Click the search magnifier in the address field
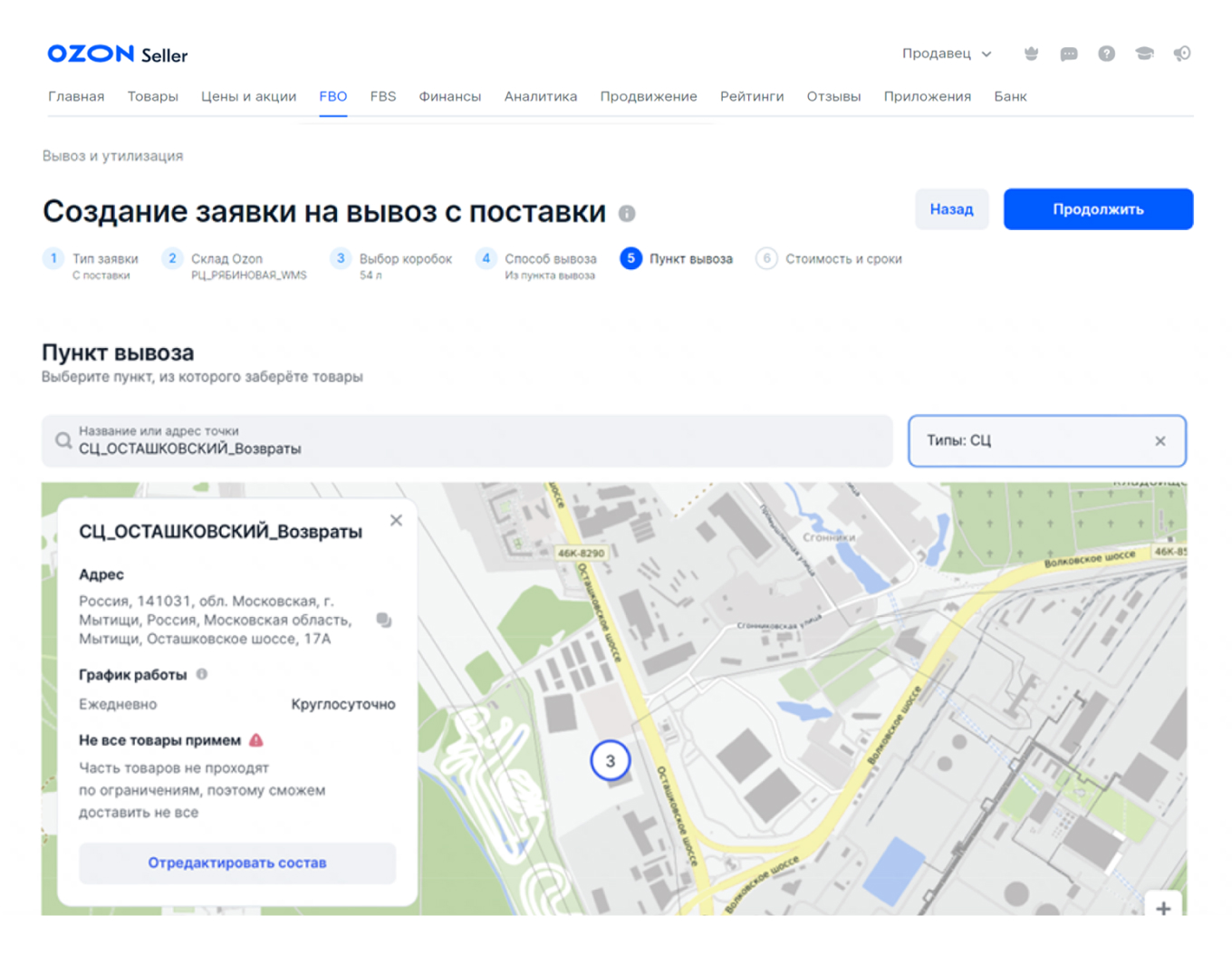The height and width of the screenshot is (974, 1232). pos(63,441)
